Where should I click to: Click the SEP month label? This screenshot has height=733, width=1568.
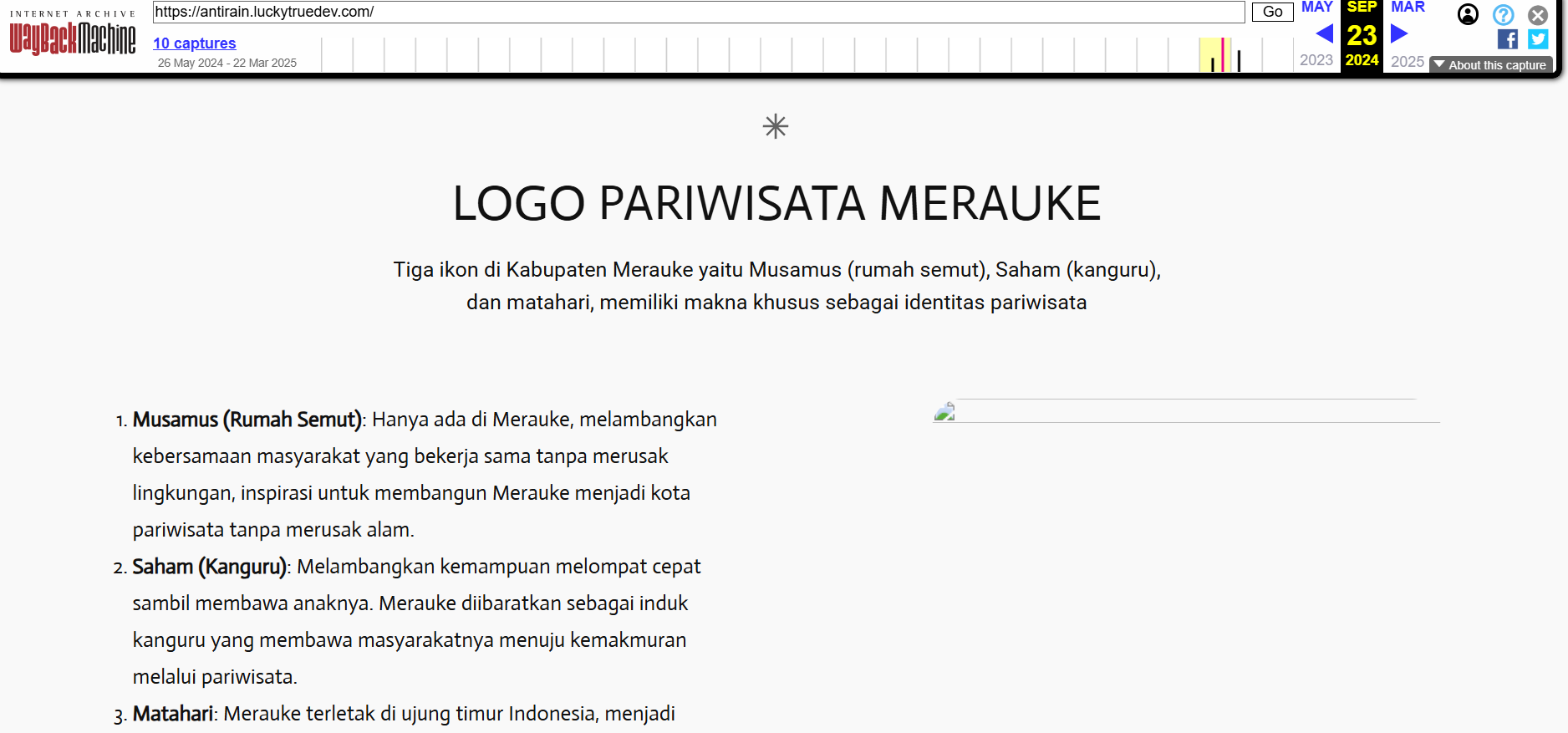tap(1362, 7)
